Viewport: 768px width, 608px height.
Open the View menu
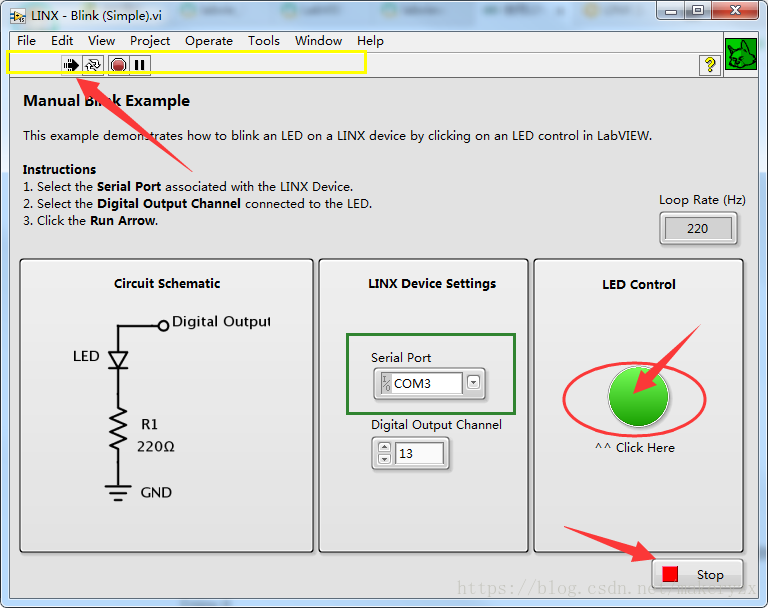[x=101, y=41]
